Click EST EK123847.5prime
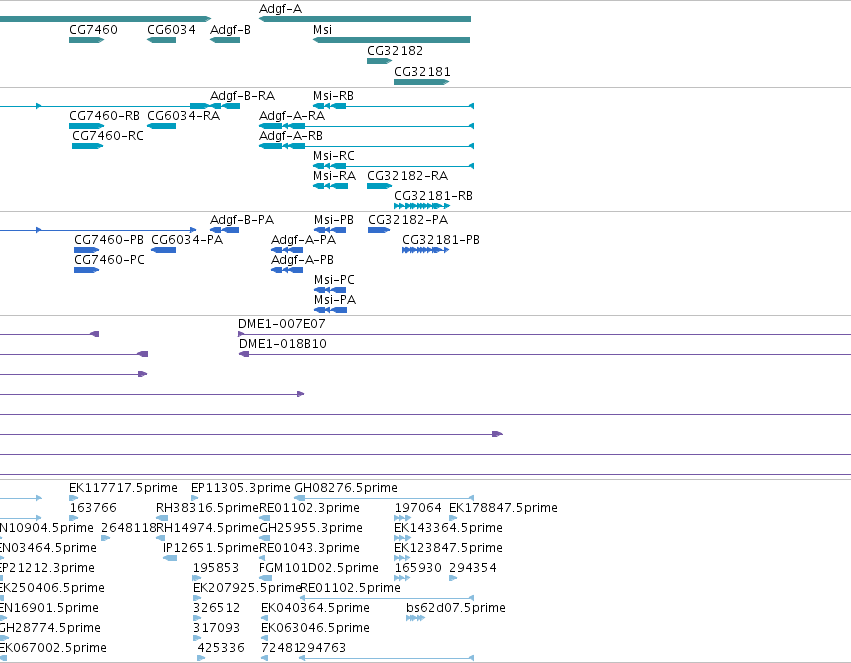Screen dimensions: 851x663 click(402, 558)
